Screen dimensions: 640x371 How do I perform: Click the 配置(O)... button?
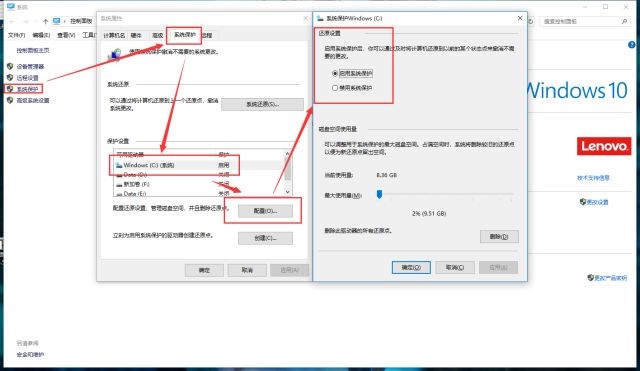click(x=265, y=211)
